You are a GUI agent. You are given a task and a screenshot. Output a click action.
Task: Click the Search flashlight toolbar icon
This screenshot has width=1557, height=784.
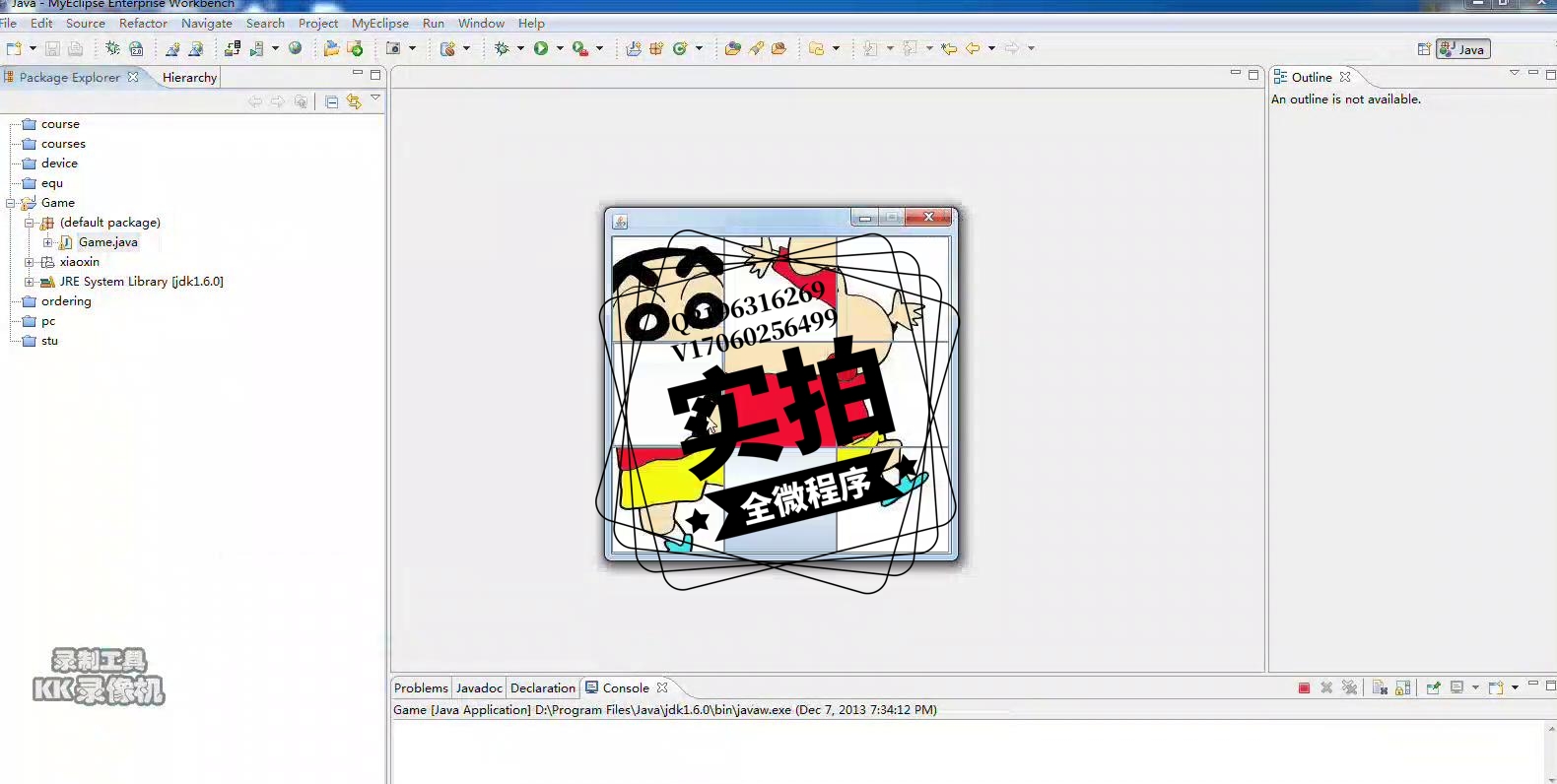pos(756,48)
